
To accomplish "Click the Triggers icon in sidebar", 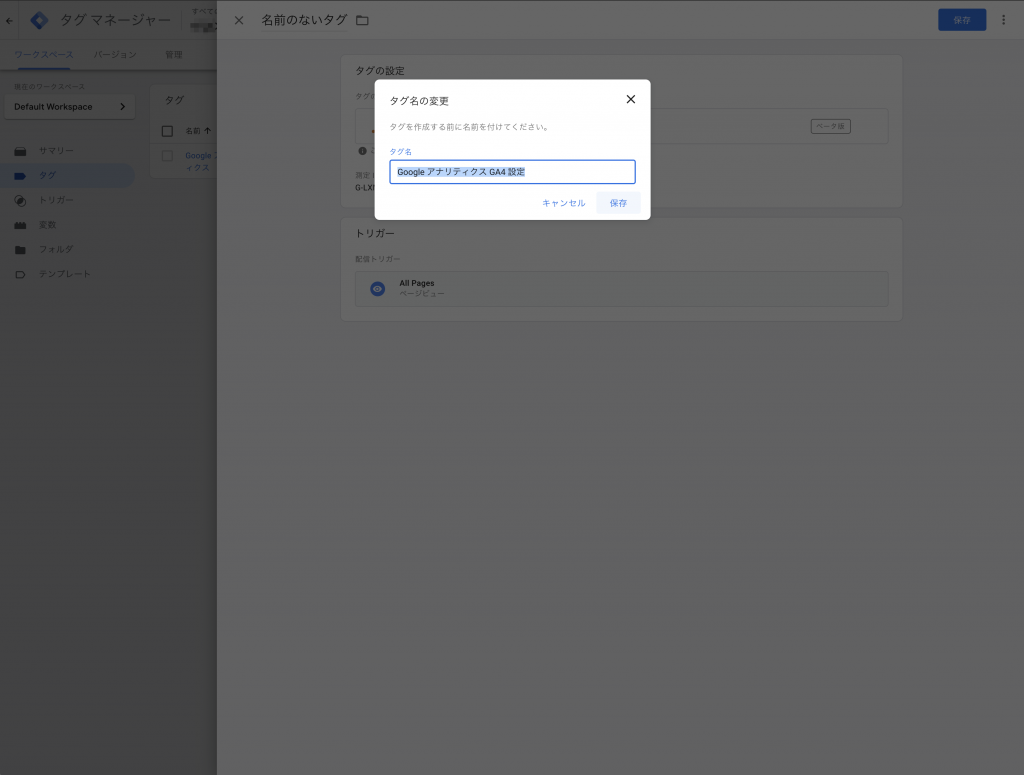I will (x=20, y=200).
